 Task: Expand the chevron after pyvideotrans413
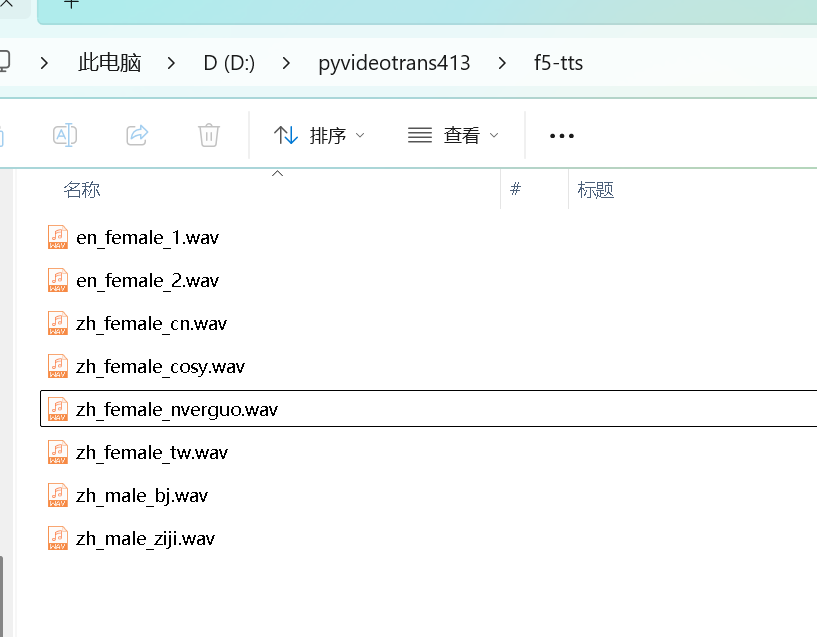(502, 63)
